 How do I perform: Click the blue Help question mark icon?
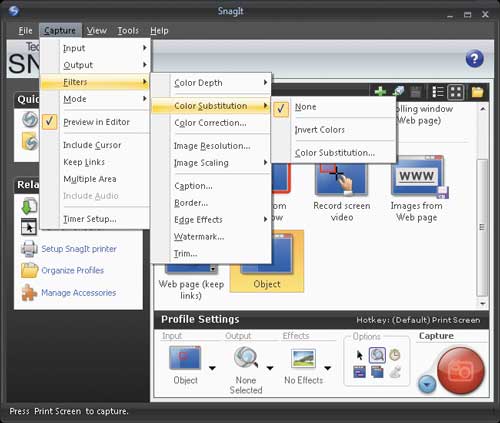click(x=474, y=59)
